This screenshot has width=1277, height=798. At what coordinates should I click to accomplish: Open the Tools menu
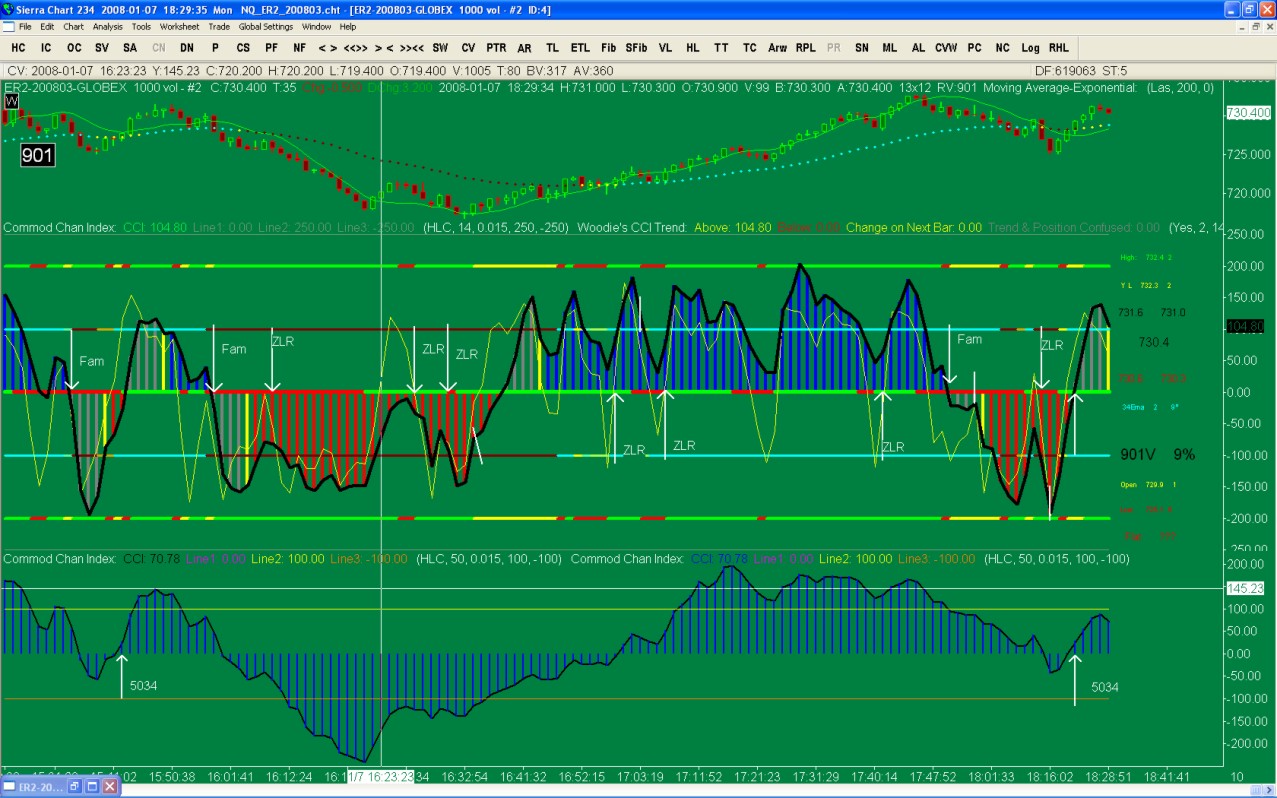(x=142, y=27)
